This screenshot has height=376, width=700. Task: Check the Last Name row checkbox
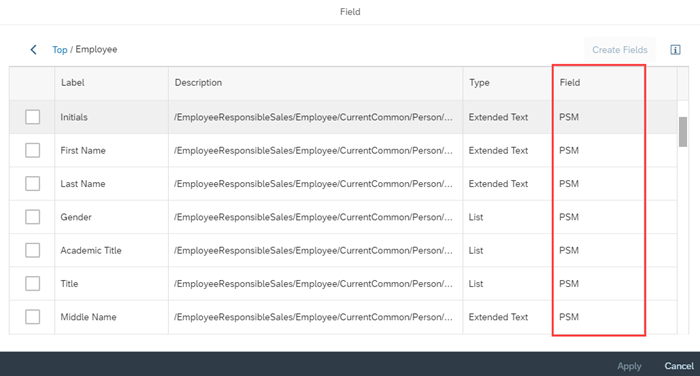[33, 184]
